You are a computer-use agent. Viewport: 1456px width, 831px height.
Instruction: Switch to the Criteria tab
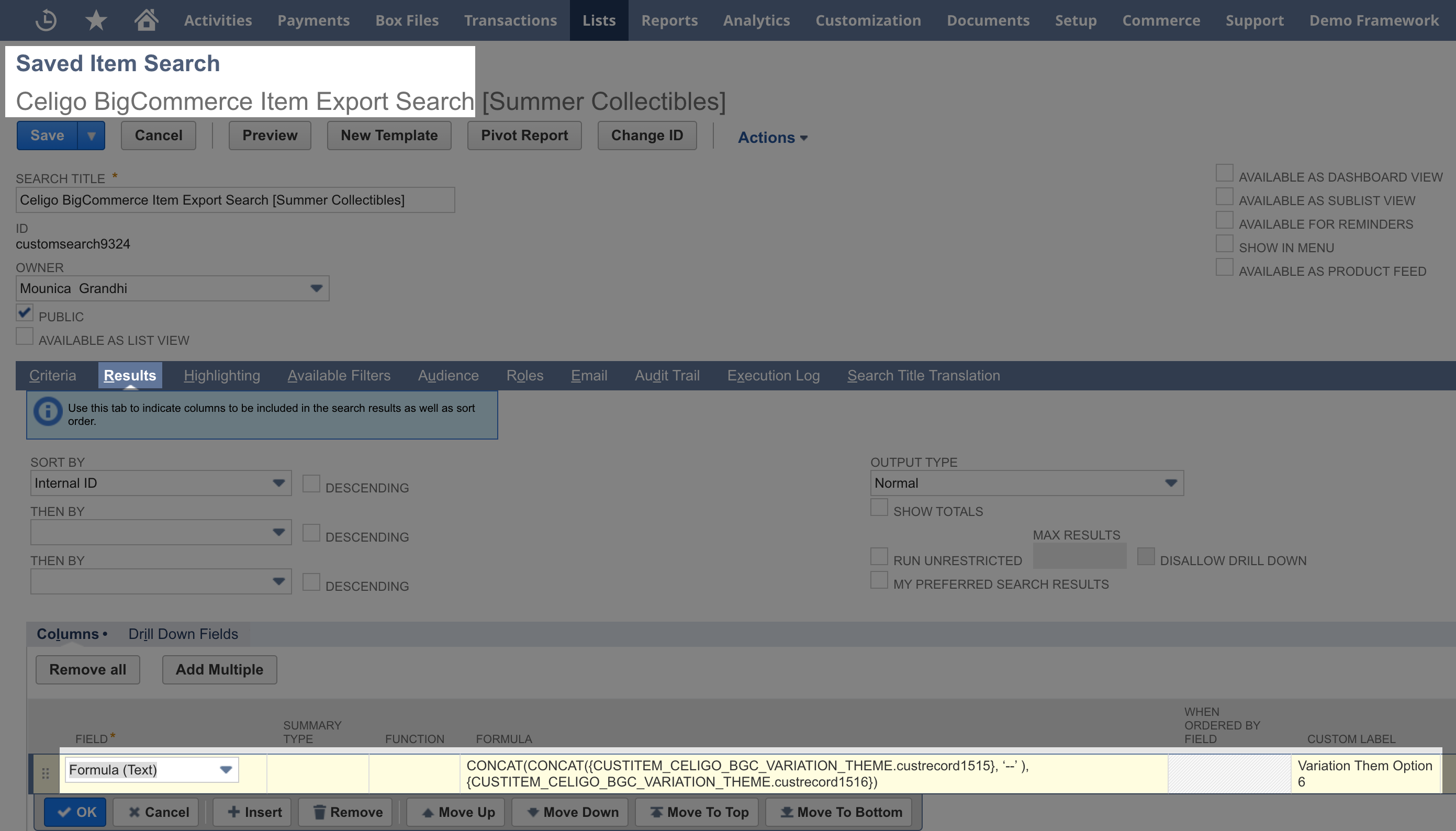tap(52, 376)
